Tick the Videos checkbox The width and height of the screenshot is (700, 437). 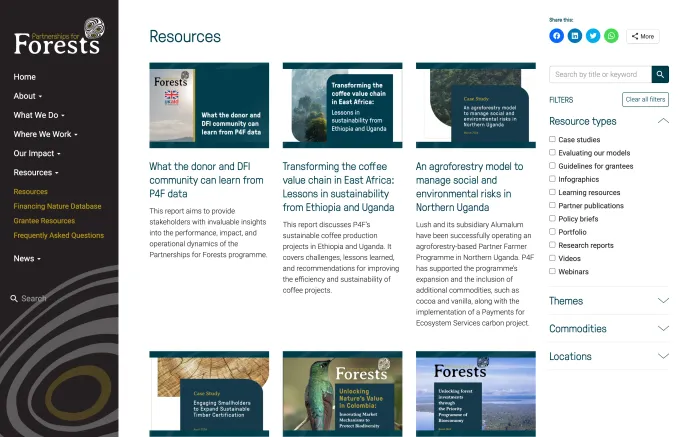552,258
